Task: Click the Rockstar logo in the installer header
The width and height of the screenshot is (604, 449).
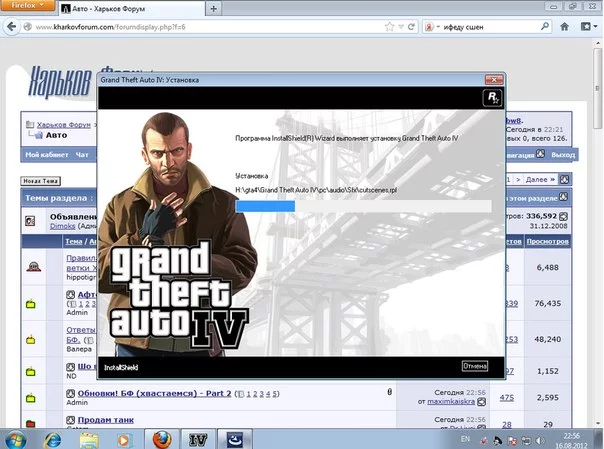Action: click(x=492, y=97)
